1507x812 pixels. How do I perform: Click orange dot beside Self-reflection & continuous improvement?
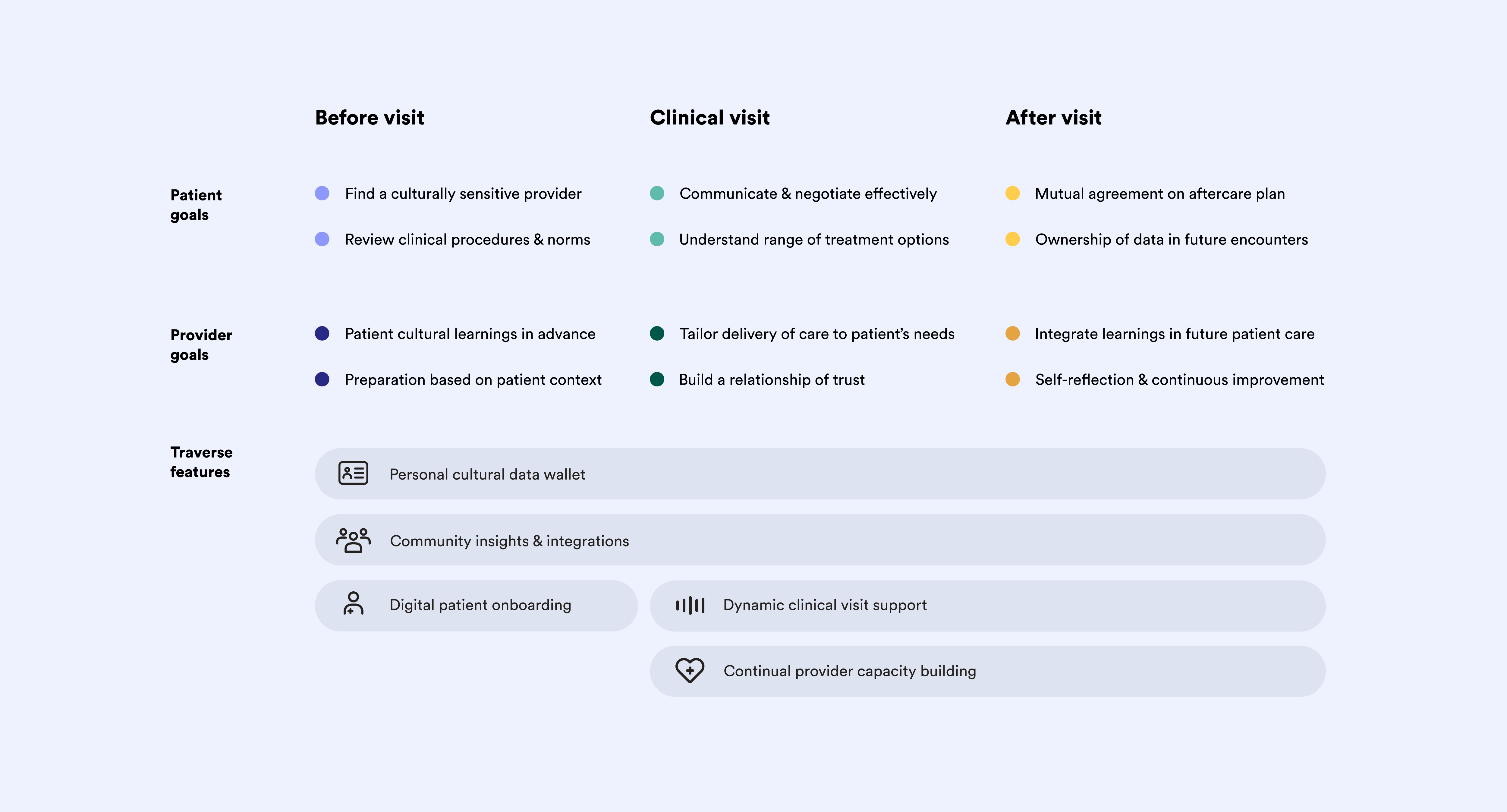tap(1013, 380)
